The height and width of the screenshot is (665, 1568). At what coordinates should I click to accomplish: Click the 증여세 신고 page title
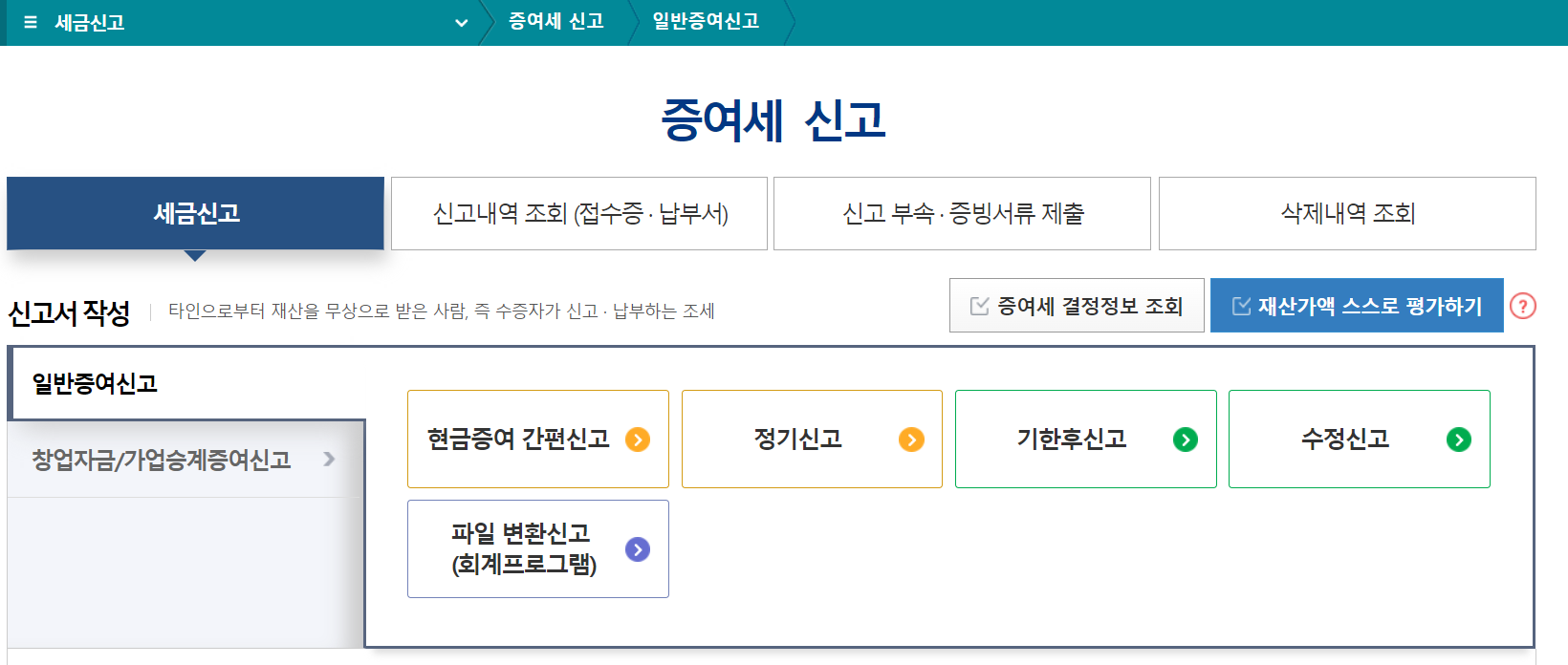[x=773, y=121]
